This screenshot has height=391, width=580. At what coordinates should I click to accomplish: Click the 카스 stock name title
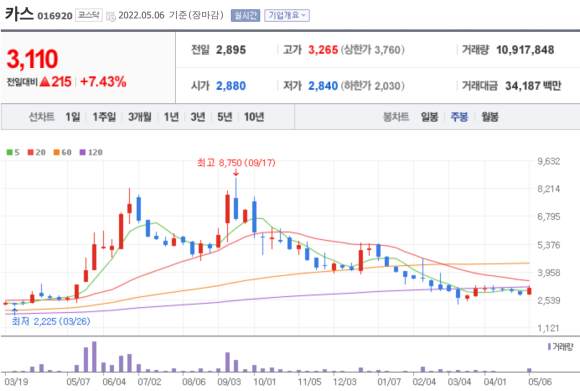pos(18,14)
